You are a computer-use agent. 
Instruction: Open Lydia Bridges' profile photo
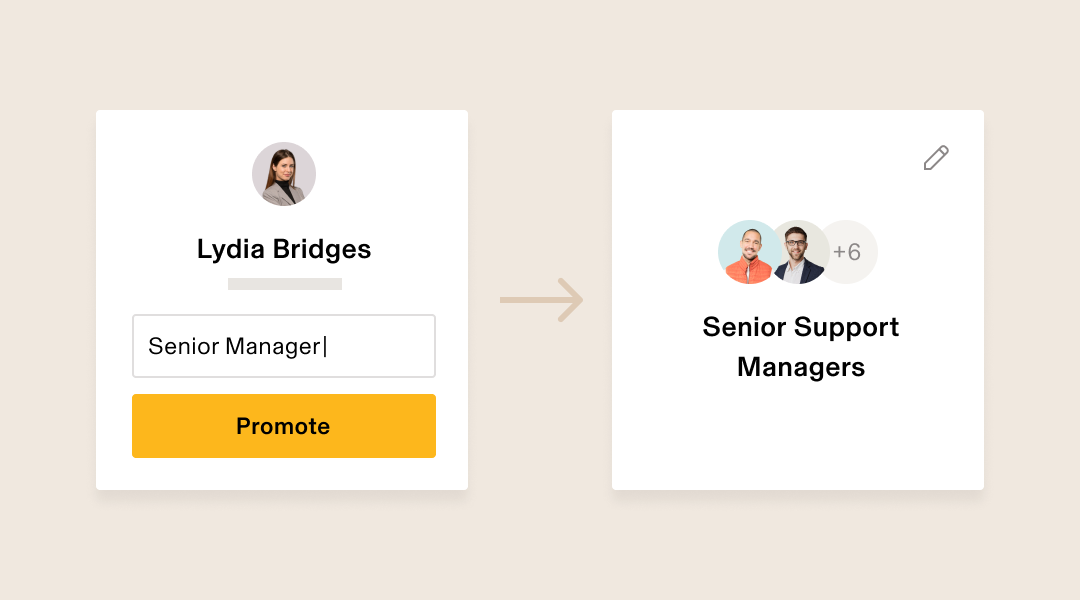[x=284, y=174]
